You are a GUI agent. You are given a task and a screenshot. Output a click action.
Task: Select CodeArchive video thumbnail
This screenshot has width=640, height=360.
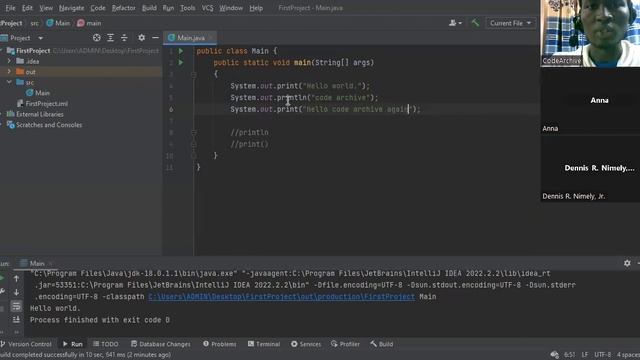pyautogui.click(x=590, y=33)
